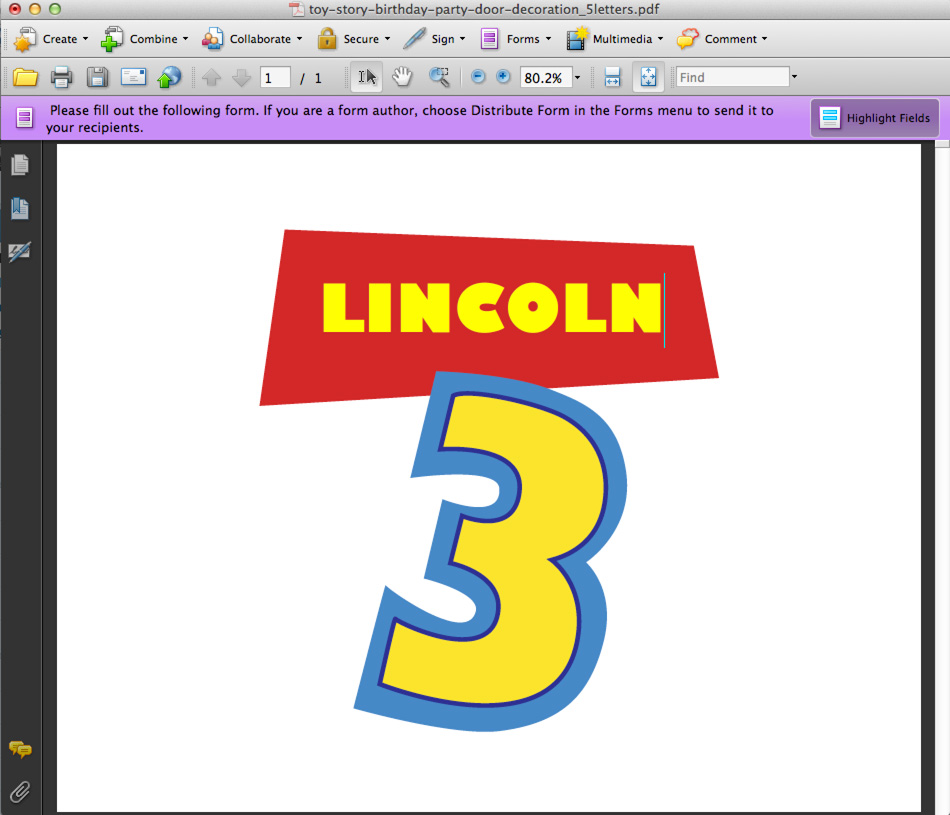
Task: Click the Multimedia filmstrip icon
Action: pyautogui.click(x=577, y=39)
